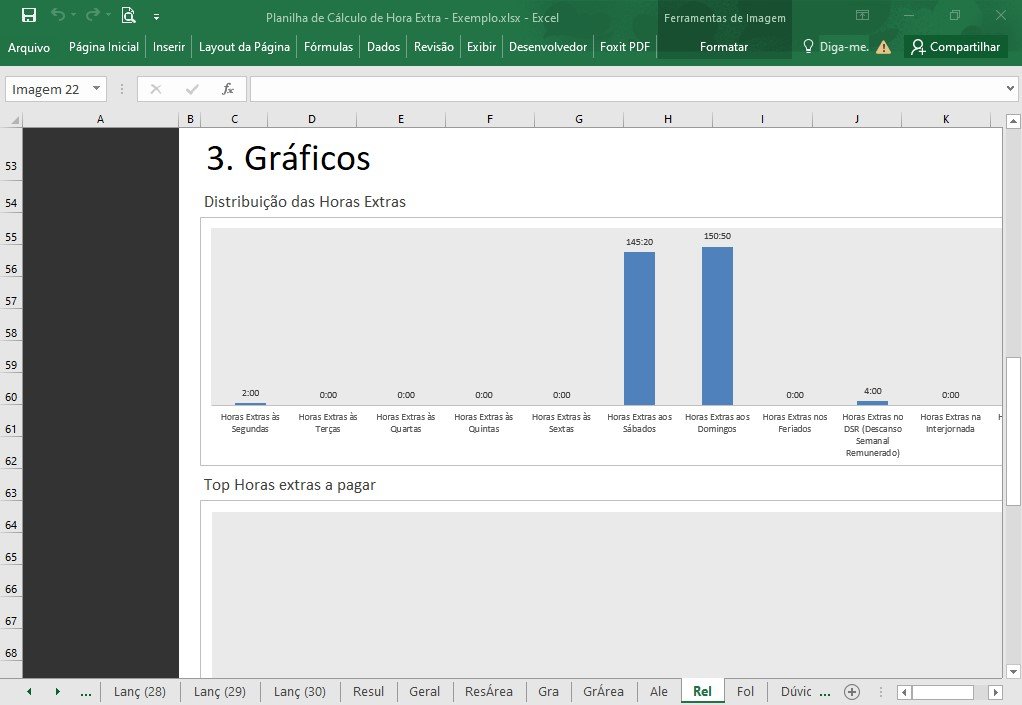Click next sheet navigation arrow
The image size is (1022, 705).
57,691
